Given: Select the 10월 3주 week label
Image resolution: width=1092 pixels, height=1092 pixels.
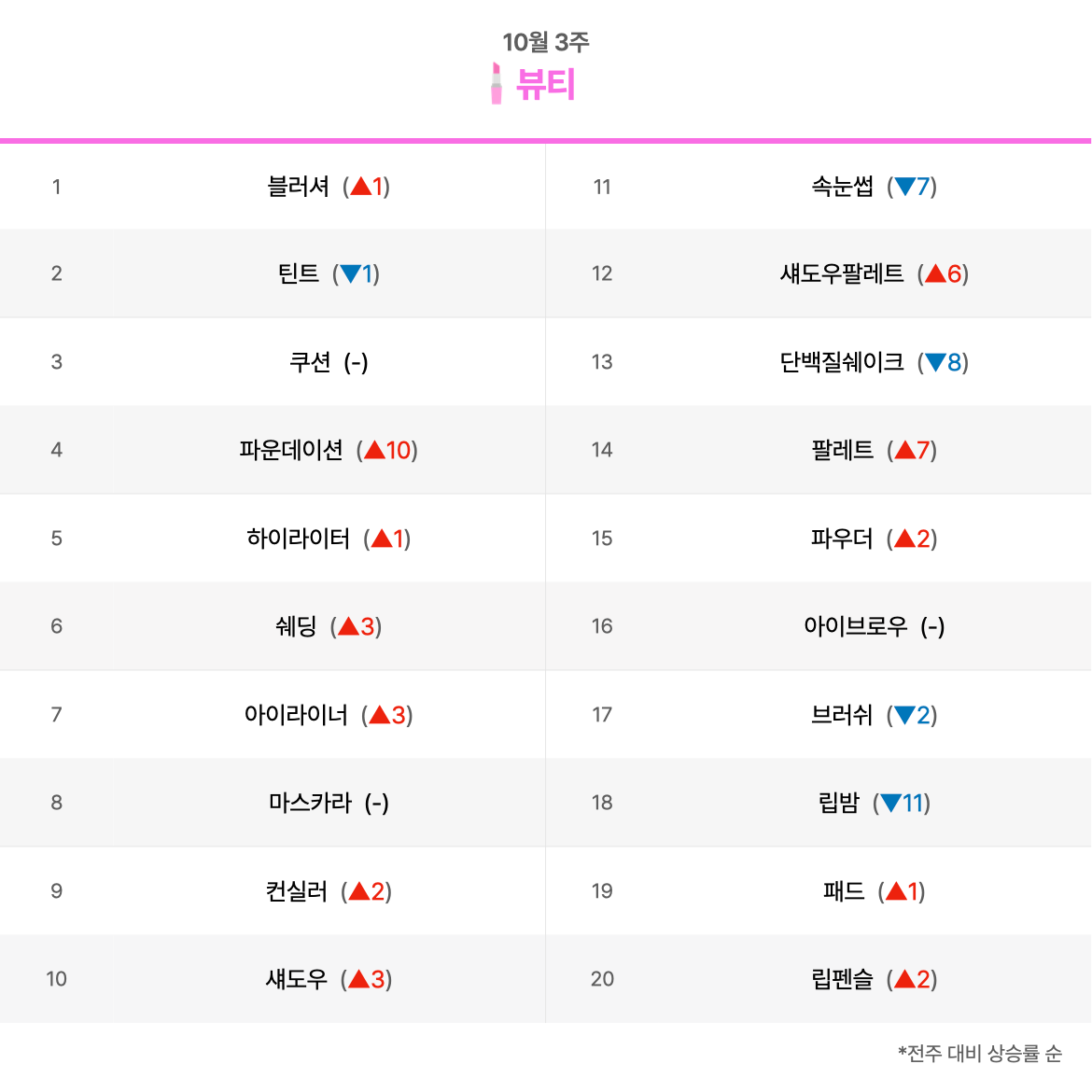Looking at the screenshot, I should [x=545, y=42].
